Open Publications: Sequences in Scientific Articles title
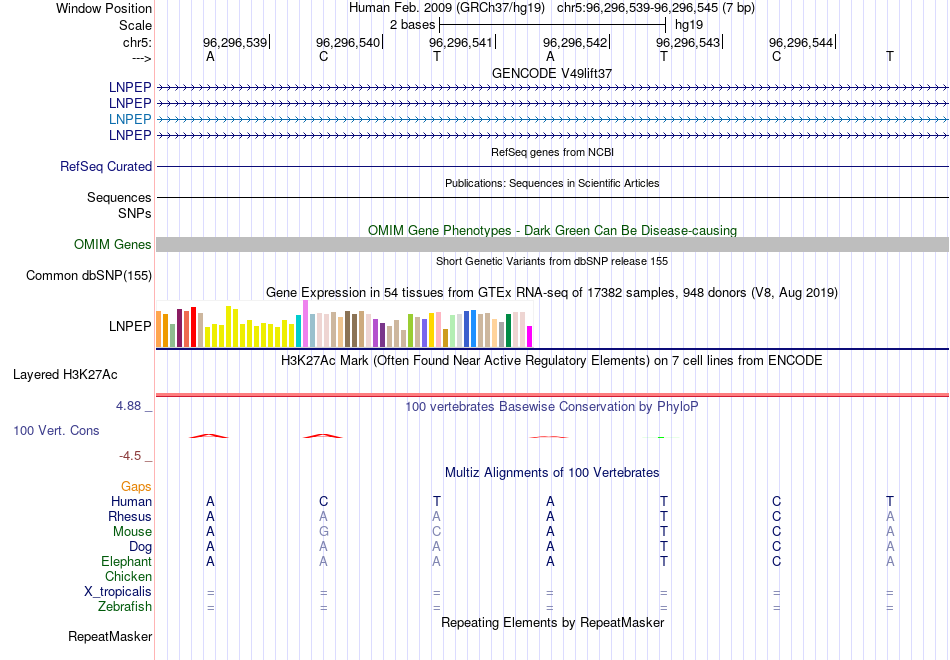The height and width of the screenshot is (660, 950). [552, 183]
